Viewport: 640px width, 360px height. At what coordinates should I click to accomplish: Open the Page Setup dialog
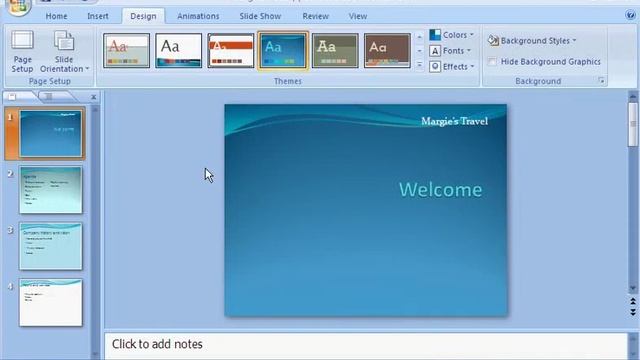point(22,52)
